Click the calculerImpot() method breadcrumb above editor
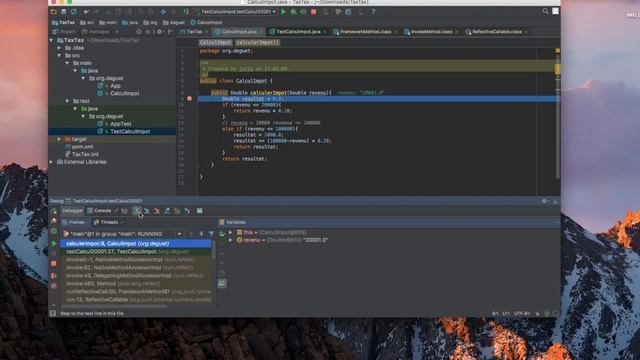Image resolution: width=640 pixels, height=360 pixels. pos(258,42)
